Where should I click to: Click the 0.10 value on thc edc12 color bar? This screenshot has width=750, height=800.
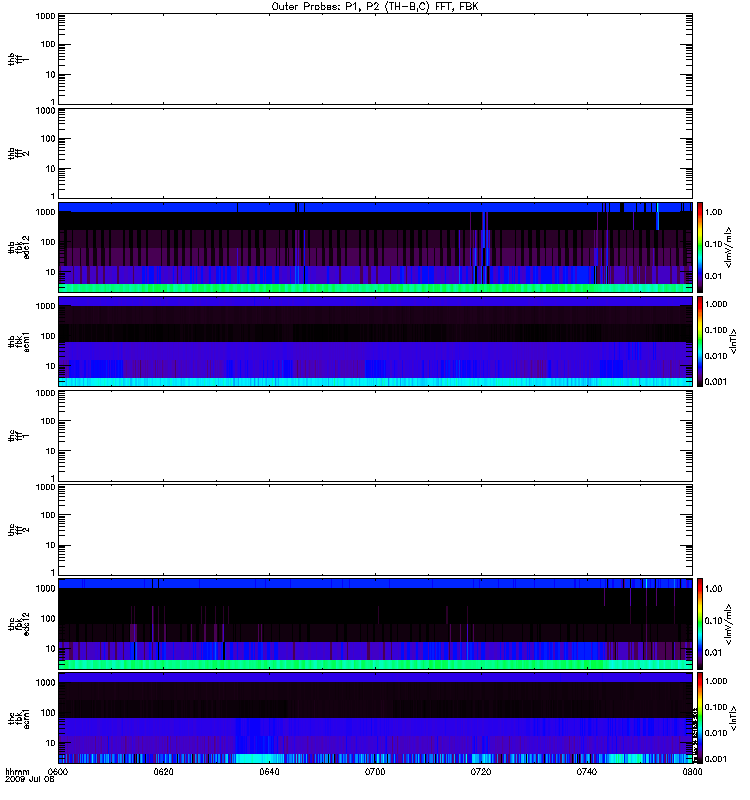714,621
